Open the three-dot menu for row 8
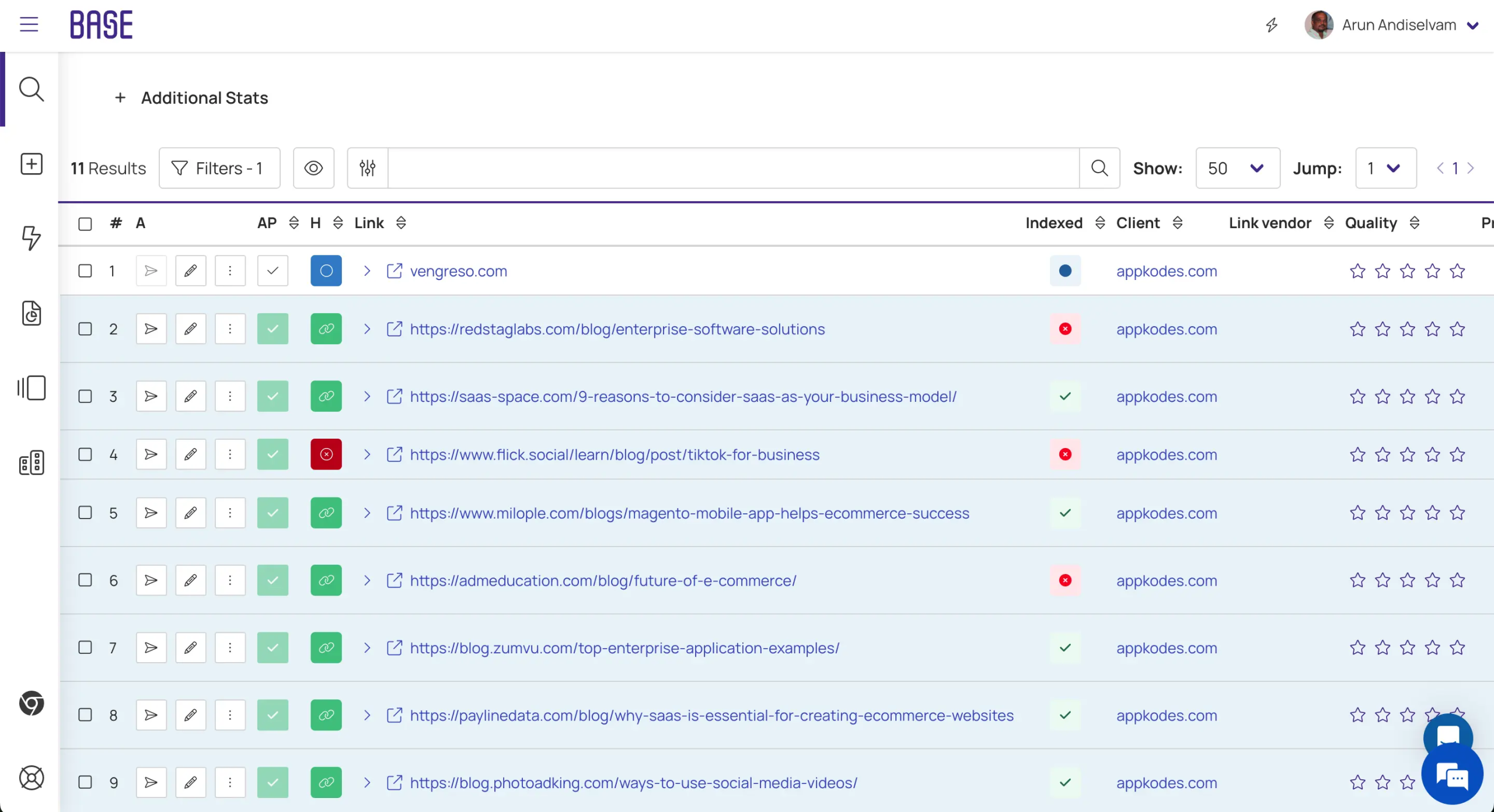This screenshot has height=812, width=1494. coord(230,715)
